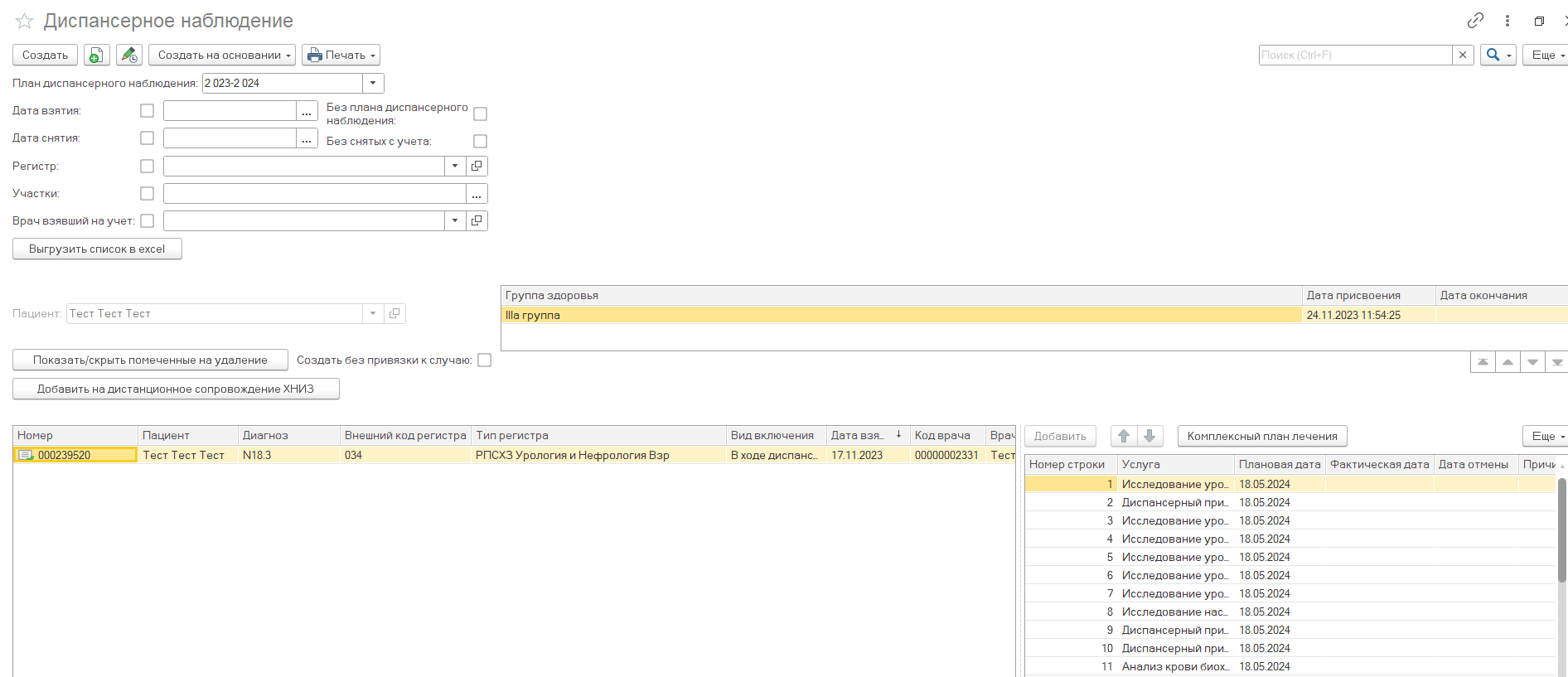Click the magnifier search icon button

(x=1493, y=56)
